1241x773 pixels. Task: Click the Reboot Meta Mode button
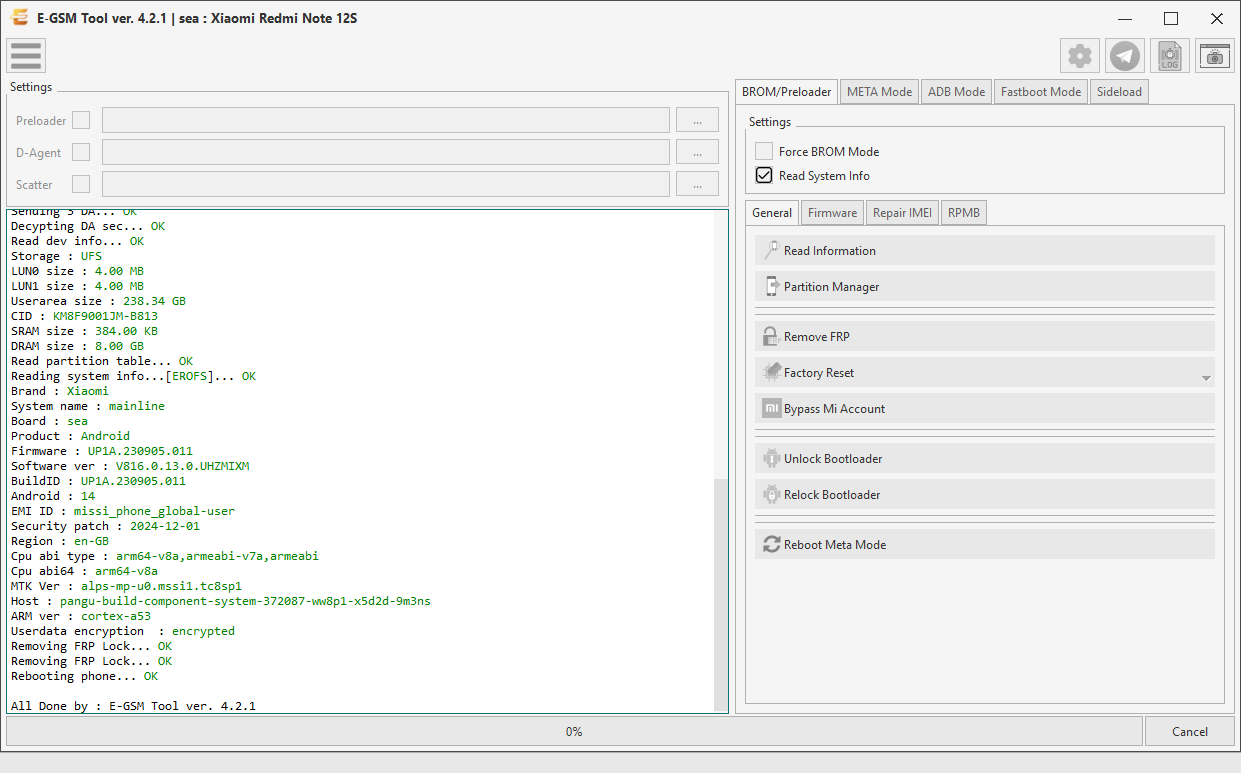(985, 544)
